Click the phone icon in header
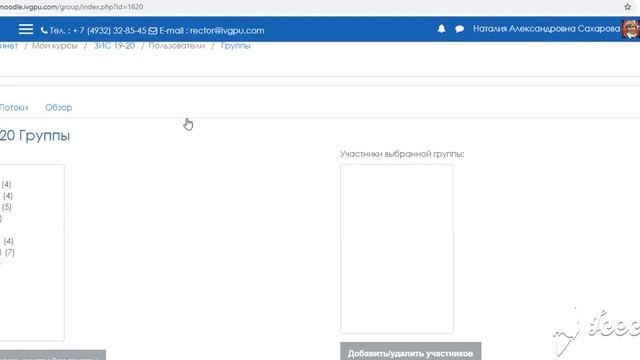This screenshot has height=360, width=640. (44, 30)
